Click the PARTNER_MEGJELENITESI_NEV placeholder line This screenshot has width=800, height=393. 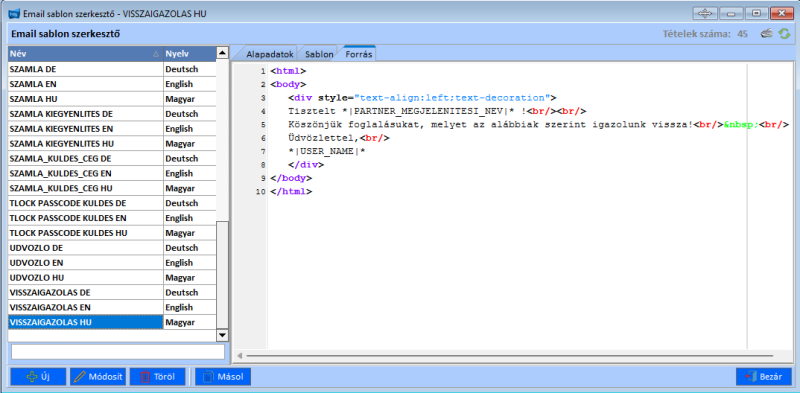437,111
